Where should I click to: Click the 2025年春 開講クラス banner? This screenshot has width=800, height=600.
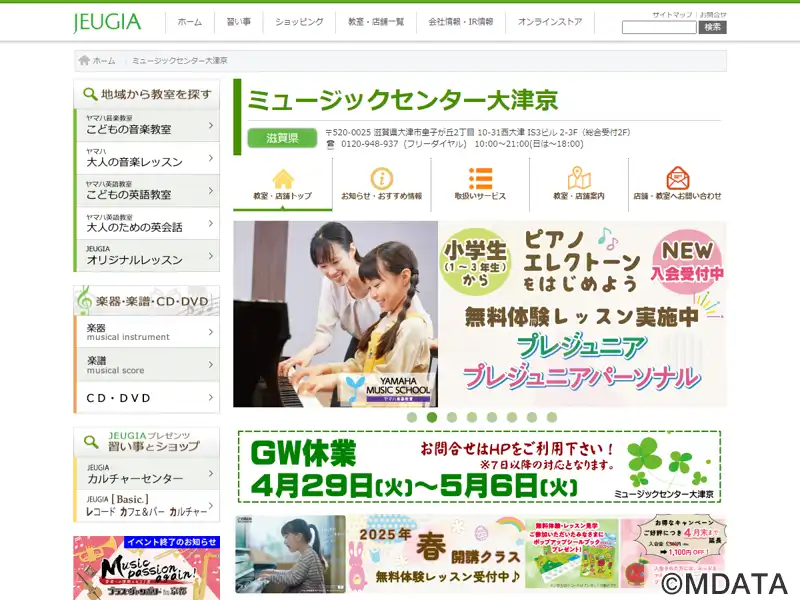pyautogui.click(x=480, y=555)
